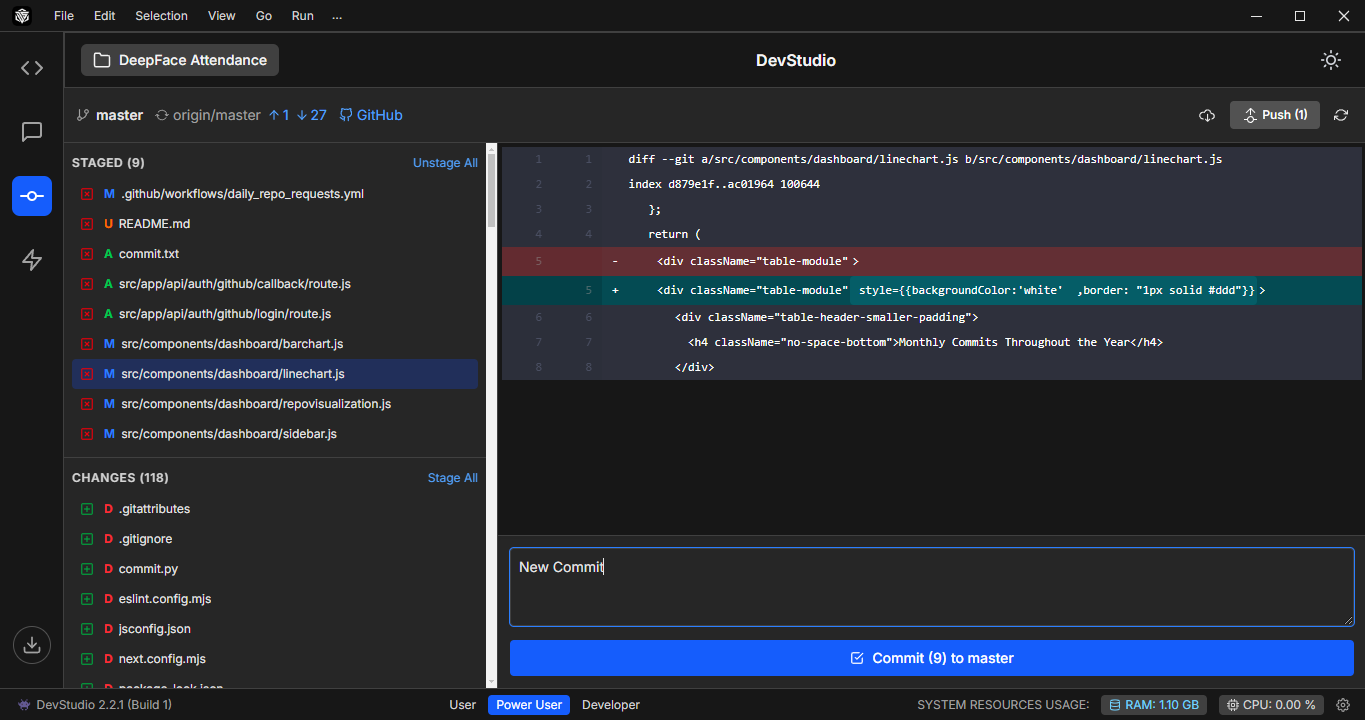Open the Run menu

(303, 16)
